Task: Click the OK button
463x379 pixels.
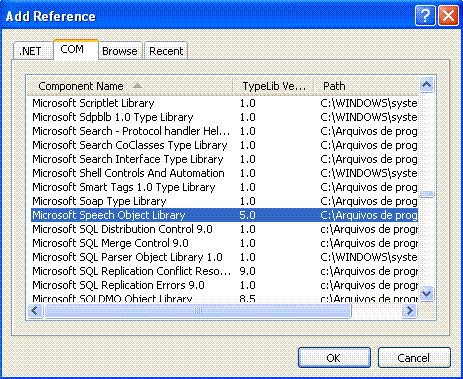Action: 334,358
